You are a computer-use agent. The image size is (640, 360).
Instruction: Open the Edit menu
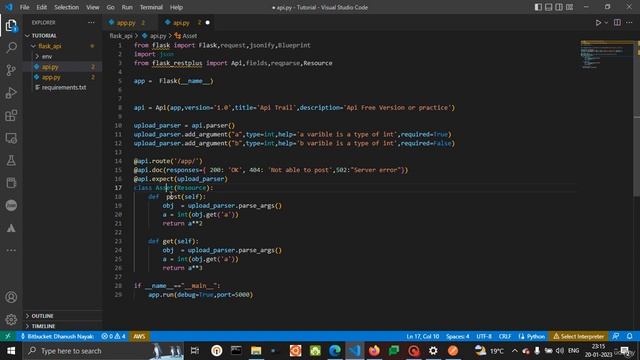tap(42, 7)
